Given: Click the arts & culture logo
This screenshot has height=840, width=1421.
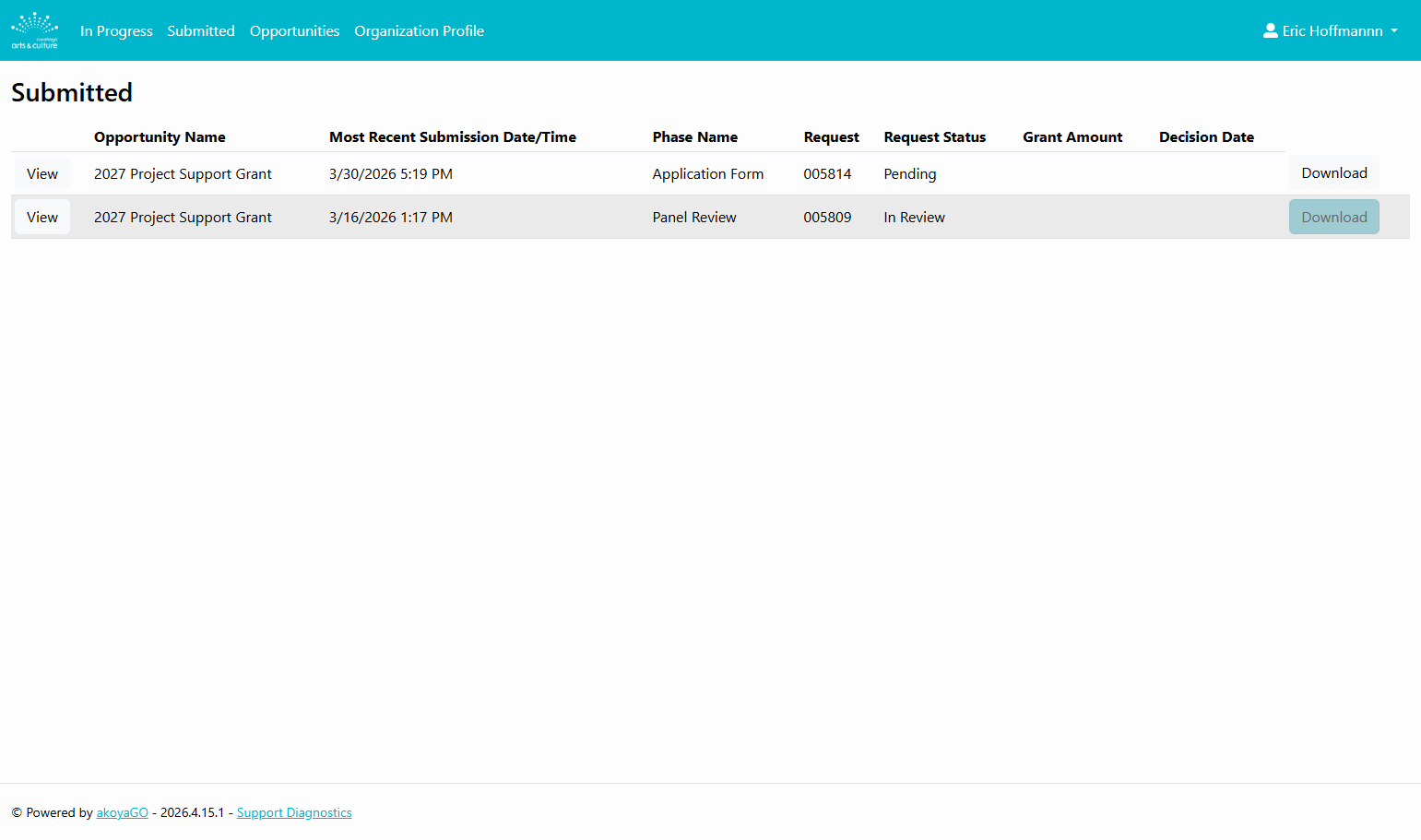Looking at the screenshot, I should pos(35,30).
